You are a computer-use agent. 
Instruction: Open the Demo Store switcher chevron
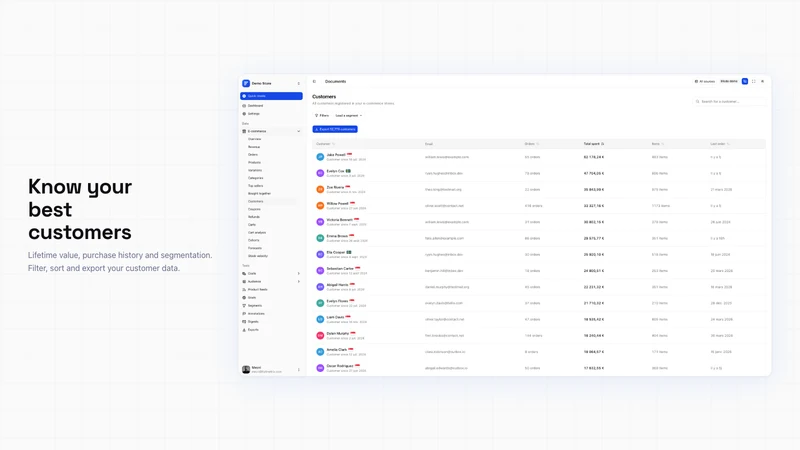tap(298, 83)
